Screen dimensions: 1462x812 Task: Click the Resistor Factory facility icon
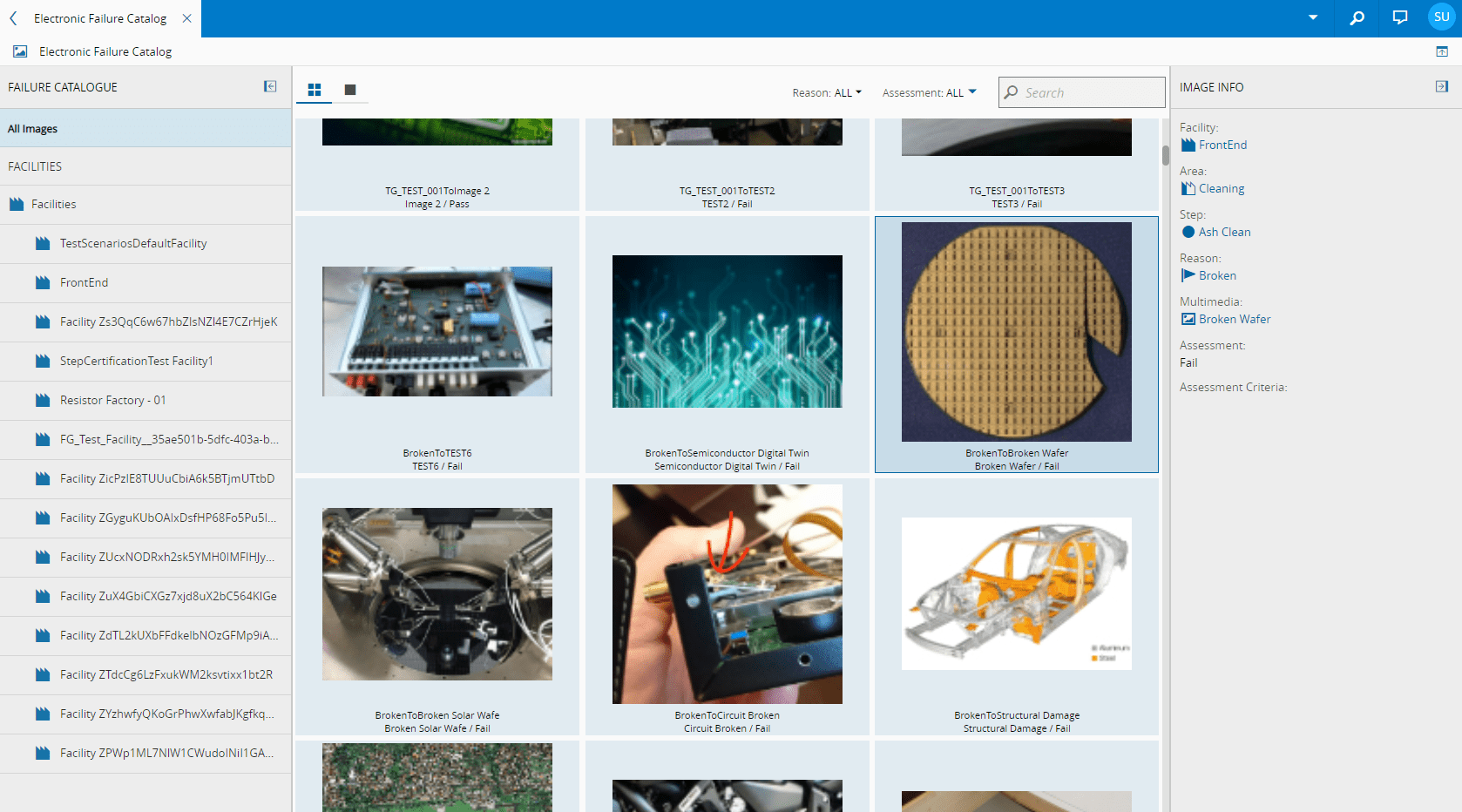43,400
